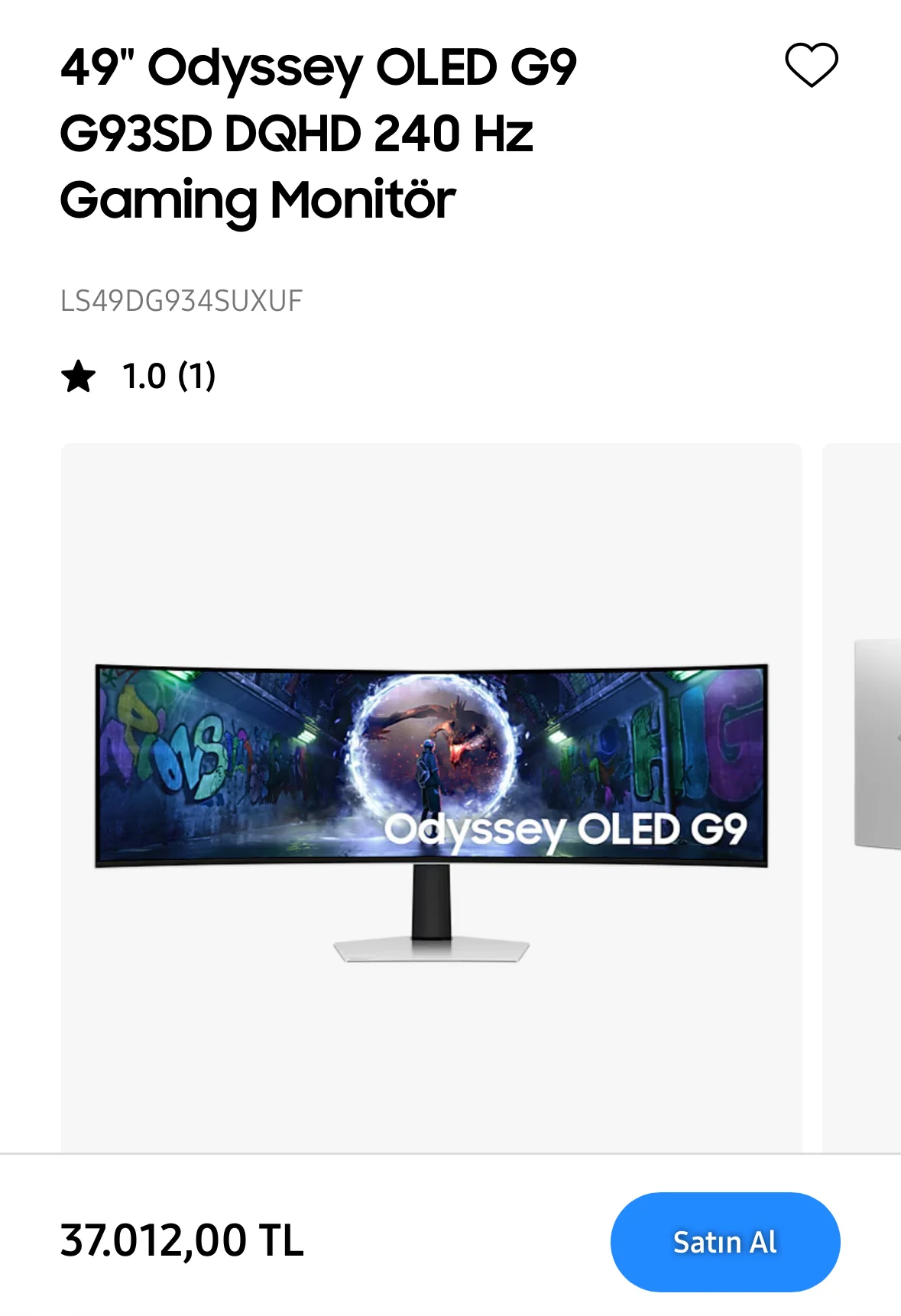Viewport: 901px width, 1316px height.
Task: Tap the Gaming Monitör title line
Action: [x=258, y=202]
